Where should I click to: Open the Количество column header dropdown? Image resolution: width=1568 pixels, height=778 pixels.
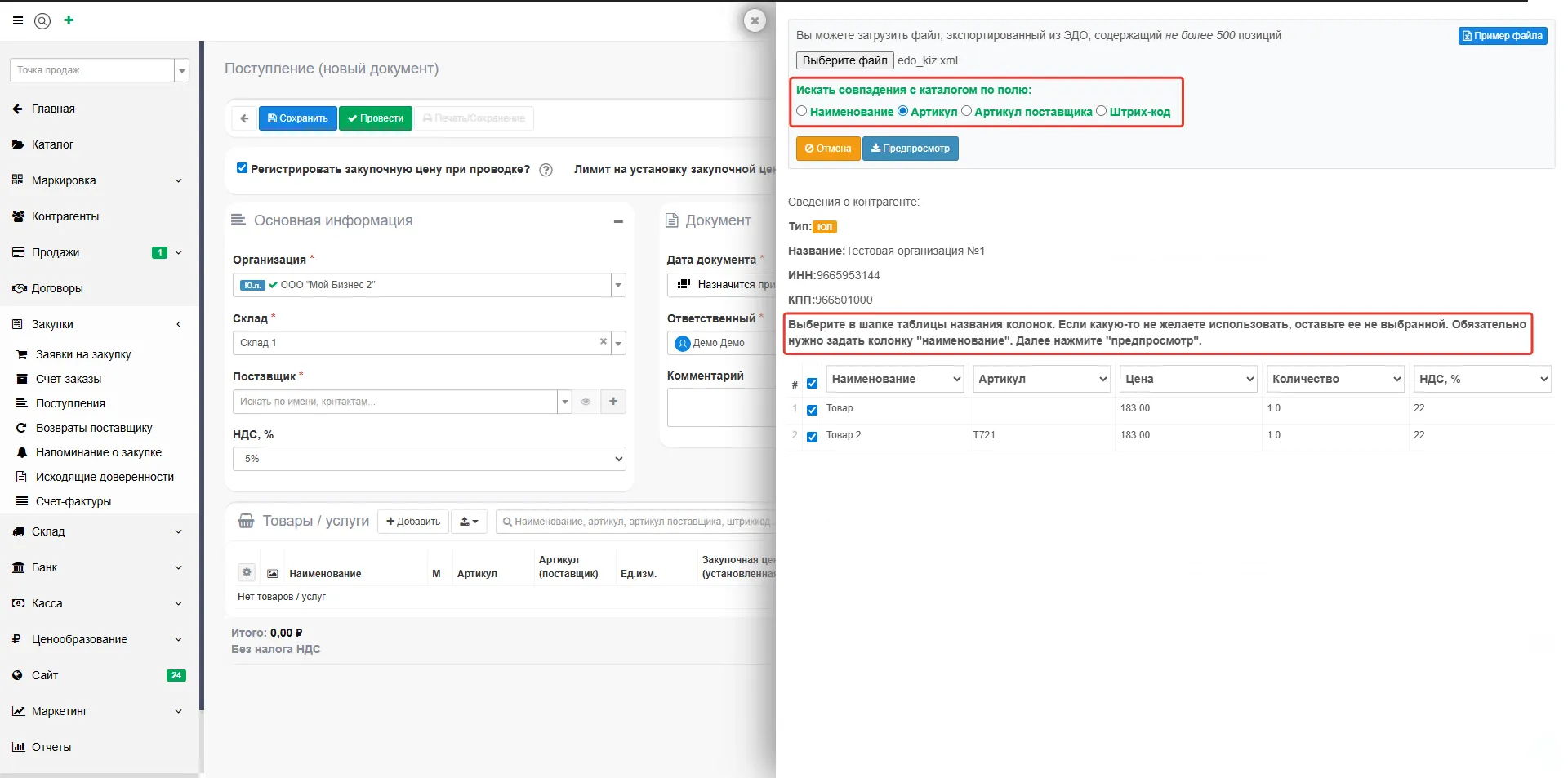click(x=1335, y=379)
